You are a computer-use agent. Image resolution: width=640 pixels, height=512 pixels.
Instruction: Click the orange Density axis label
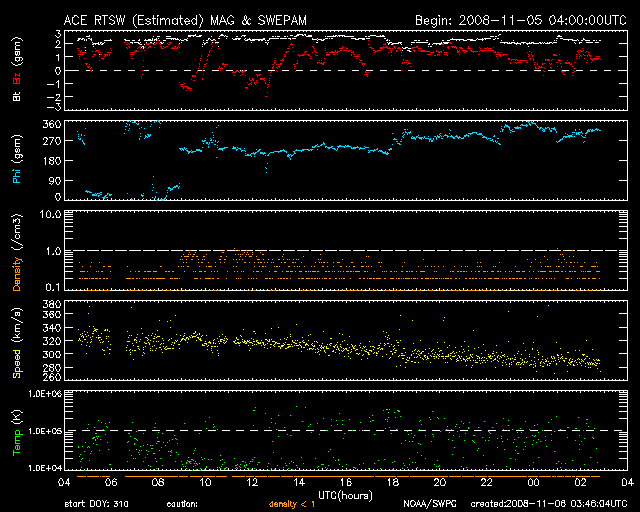(x=15, y=255)
